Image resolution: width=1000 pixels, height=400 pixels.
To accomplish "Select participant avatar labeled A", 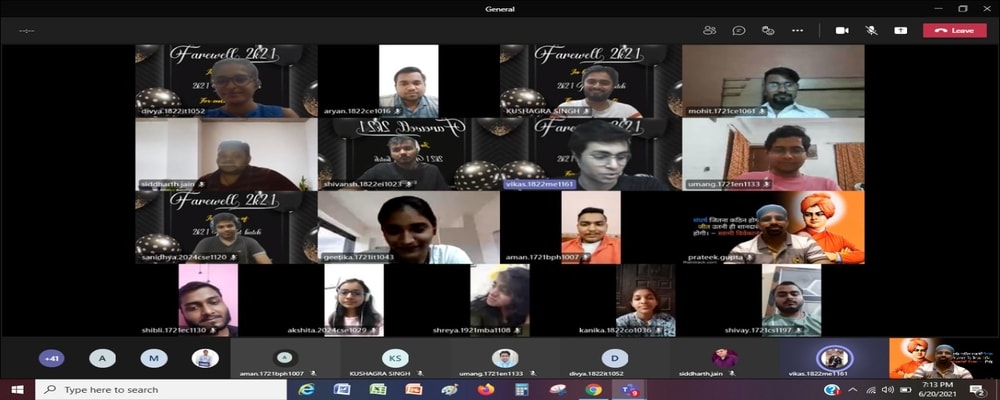I will tap(102, 358).
